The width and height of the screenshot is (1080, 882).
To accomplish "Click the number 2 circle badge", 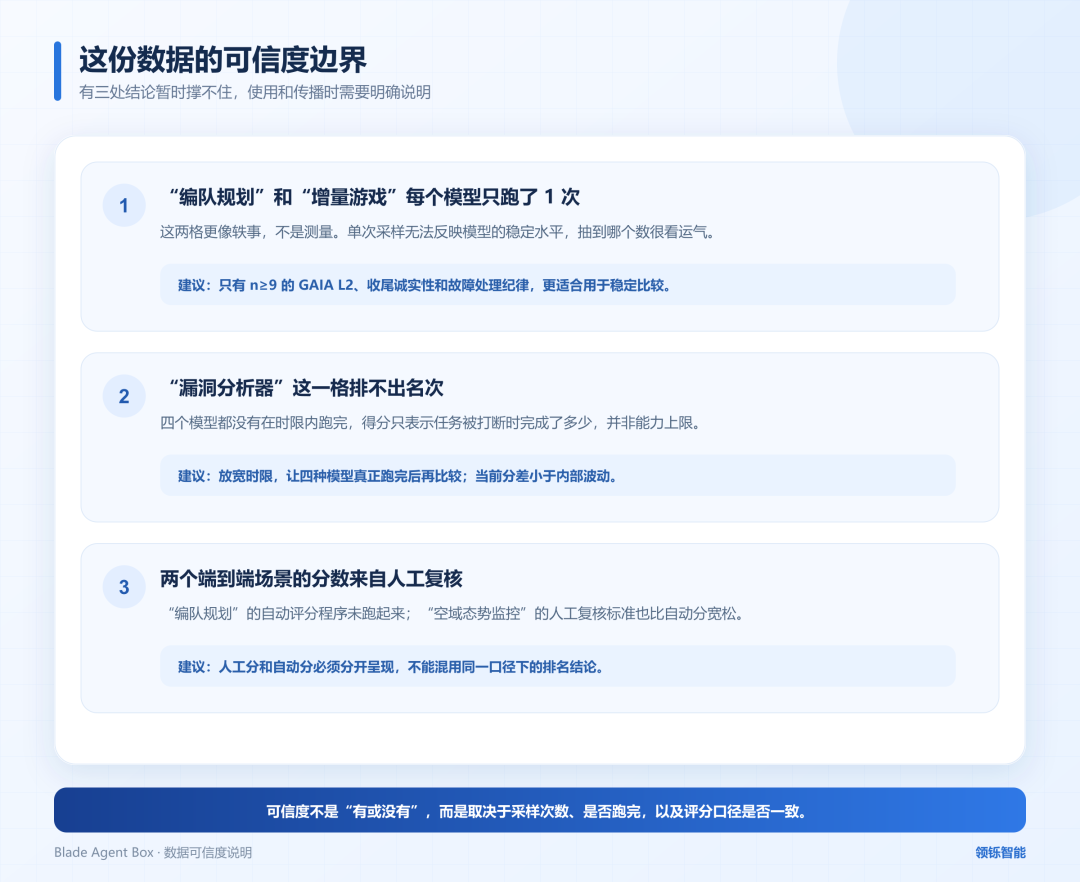I will coord(124,396).
